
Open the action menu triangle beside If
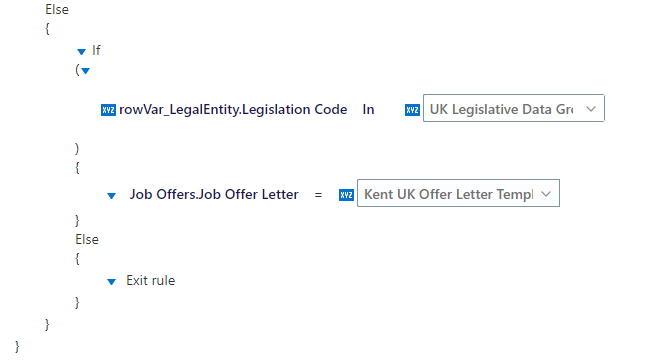tap(82, 52)
